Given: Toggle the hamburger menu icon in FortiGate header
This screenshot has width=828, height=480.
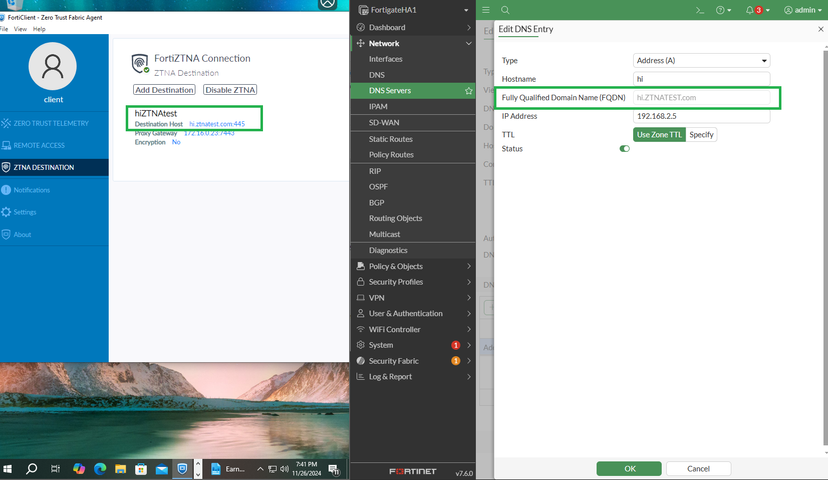Looking at the screenshot, I should pyautogui.click(x=486, y=10).
